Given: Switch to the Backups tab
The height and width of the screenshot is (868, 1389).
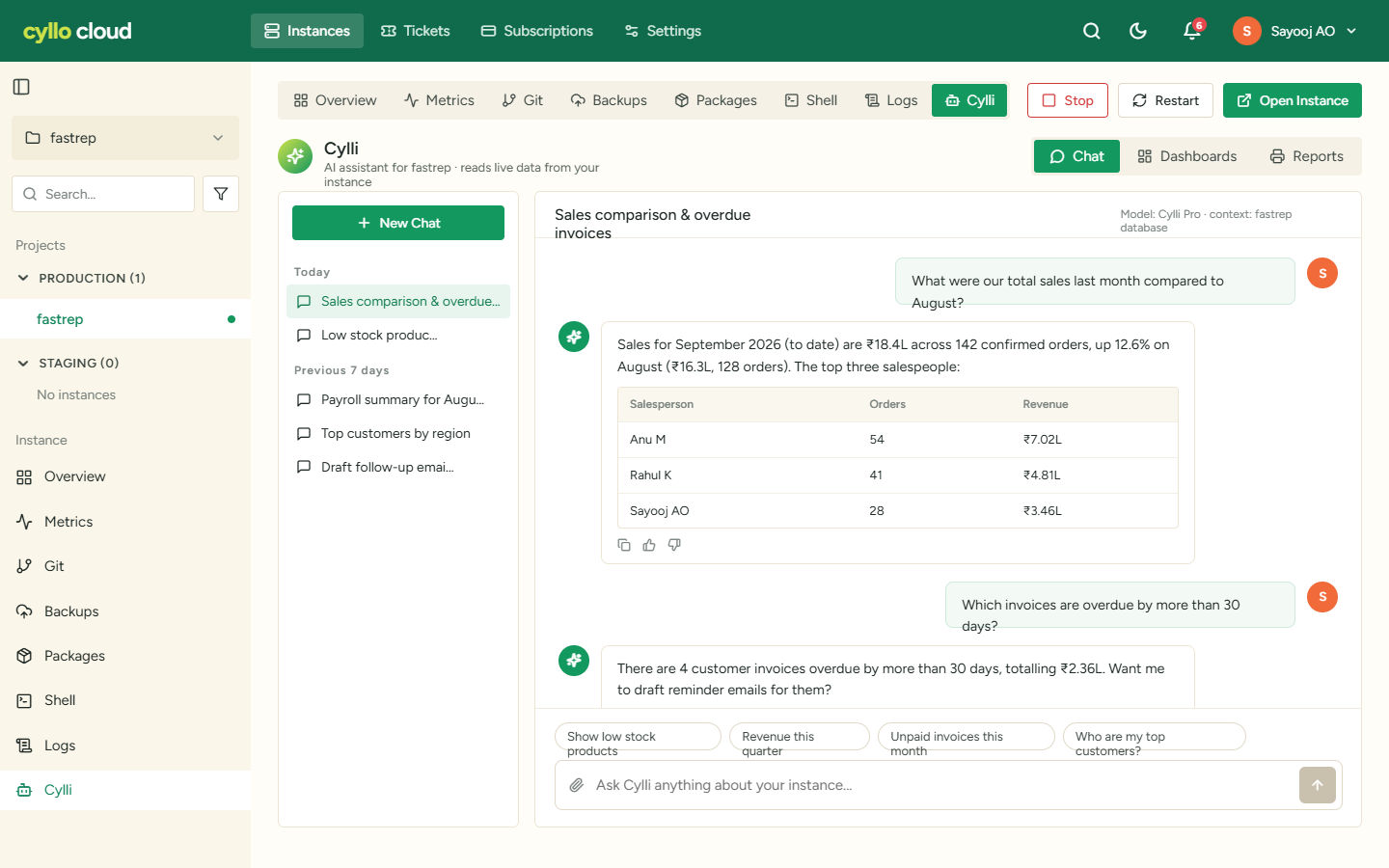Looking at the screenshot, I should tap(609, 100).
